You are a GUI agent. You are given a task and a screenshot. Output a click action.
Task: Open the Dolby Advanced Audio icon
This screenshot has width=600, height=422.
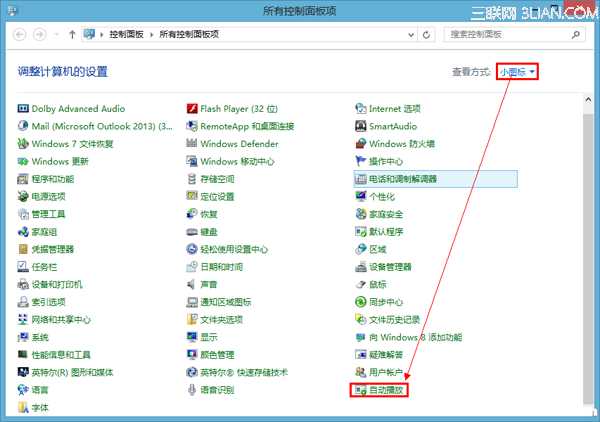(23, 109)
